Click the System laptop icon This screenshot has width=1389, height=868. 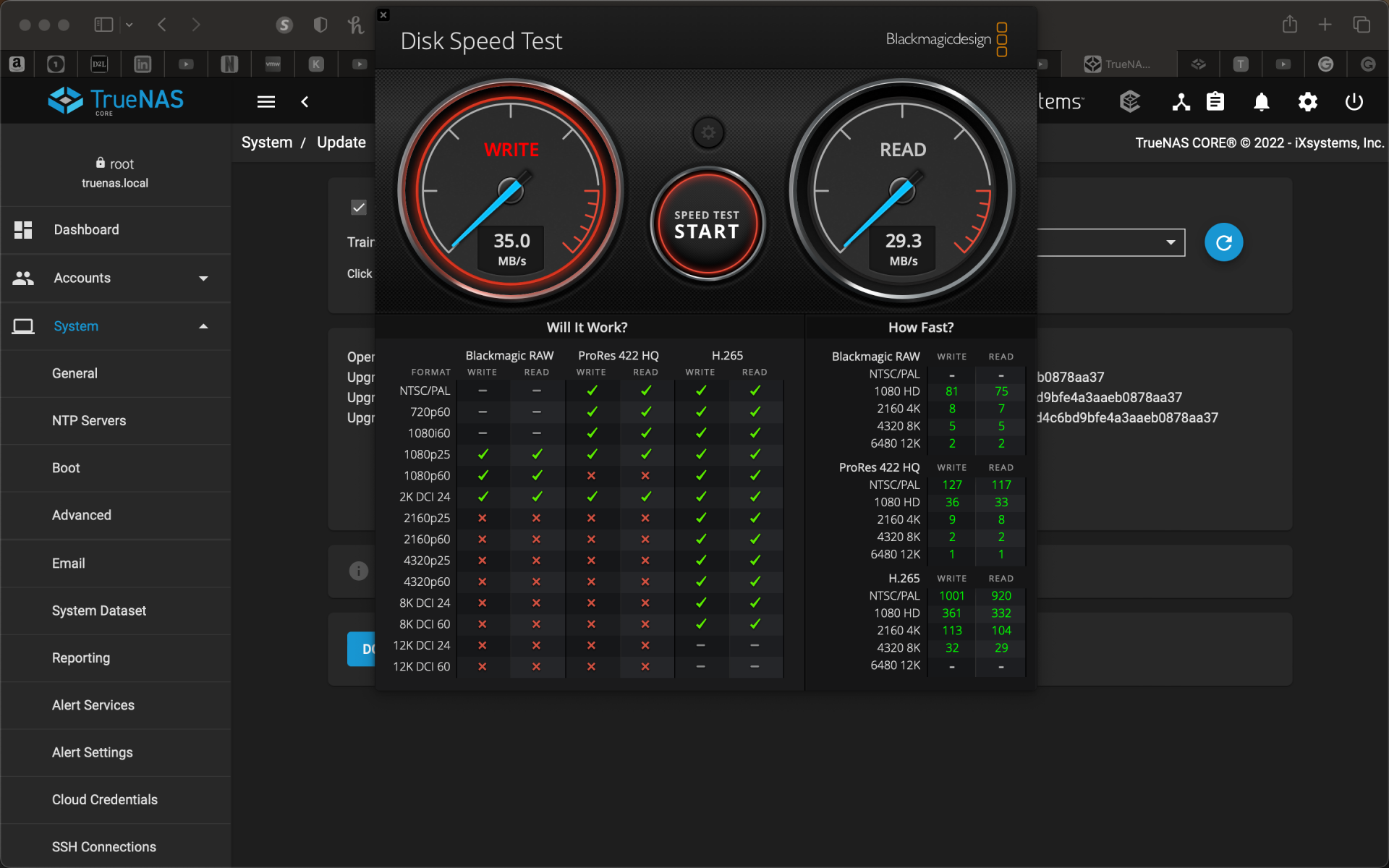(23, 326)
